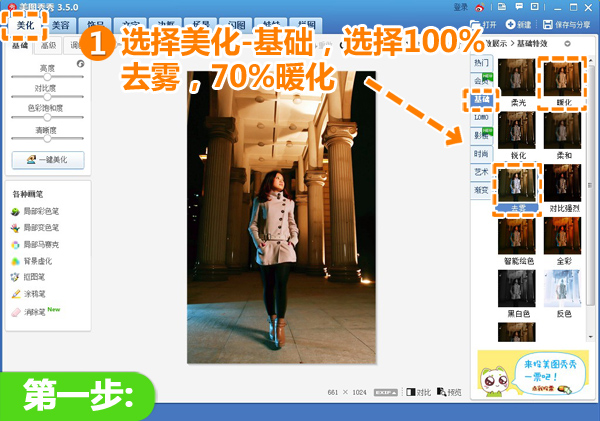Screen dimensions: 600x421
Task: Select the 基础 adjustment sub-tab
Action: (x=20, y=45)
